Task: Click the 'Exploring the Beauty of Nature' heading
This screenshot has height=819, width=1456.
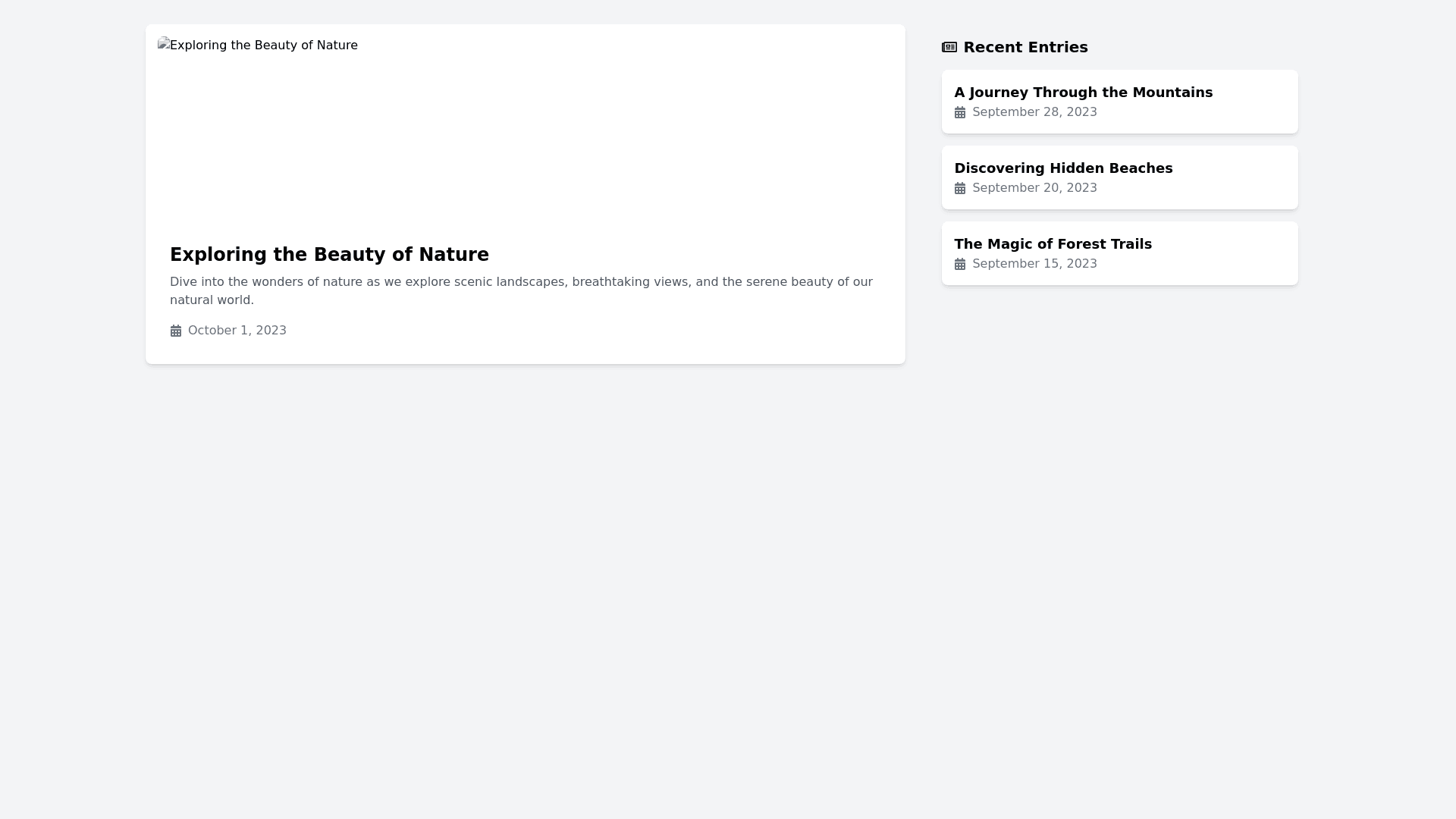Action: pos(329,255)
